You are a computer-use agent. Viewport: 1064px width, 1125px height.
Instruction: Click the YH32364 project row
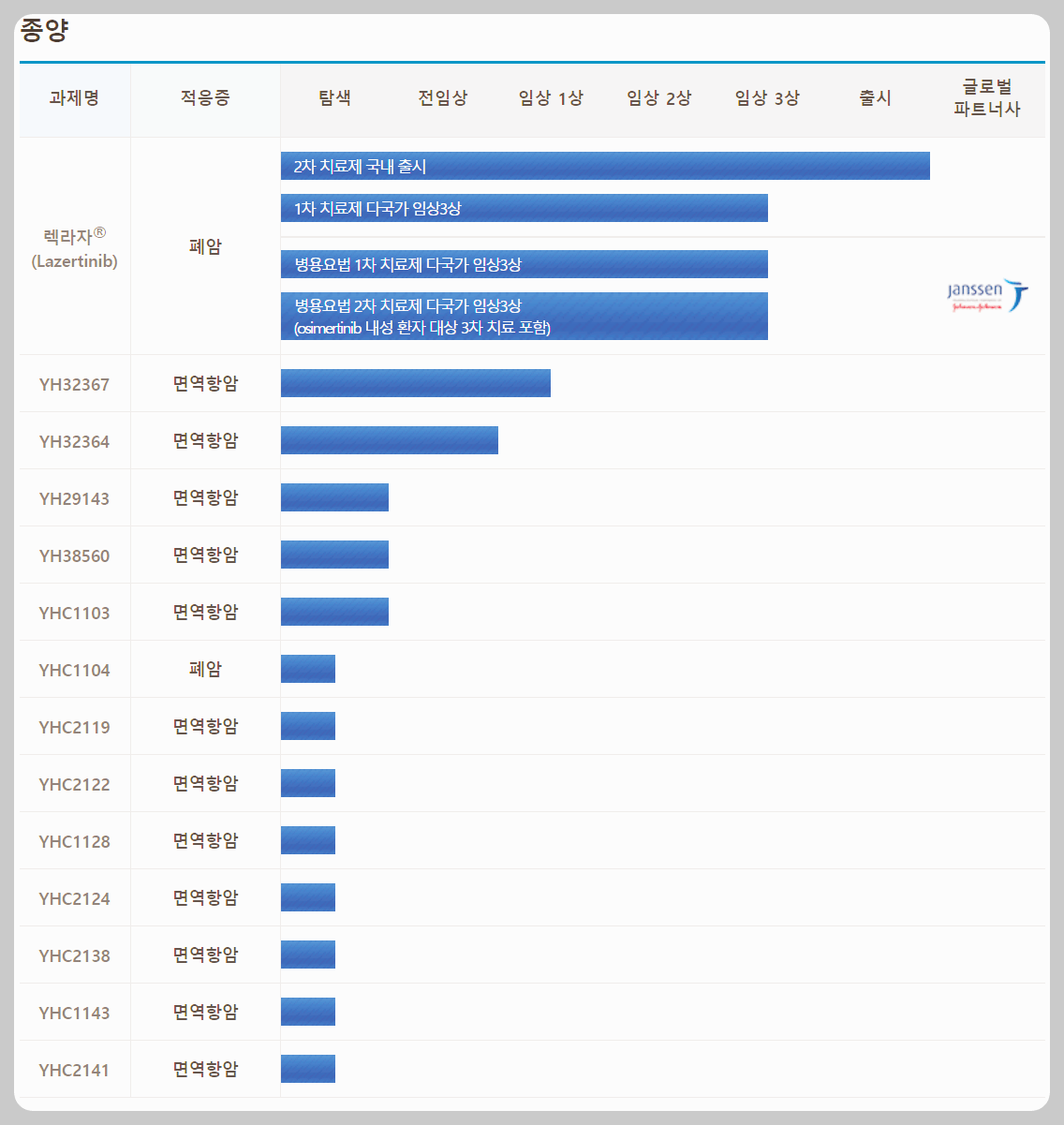point(74,440)
